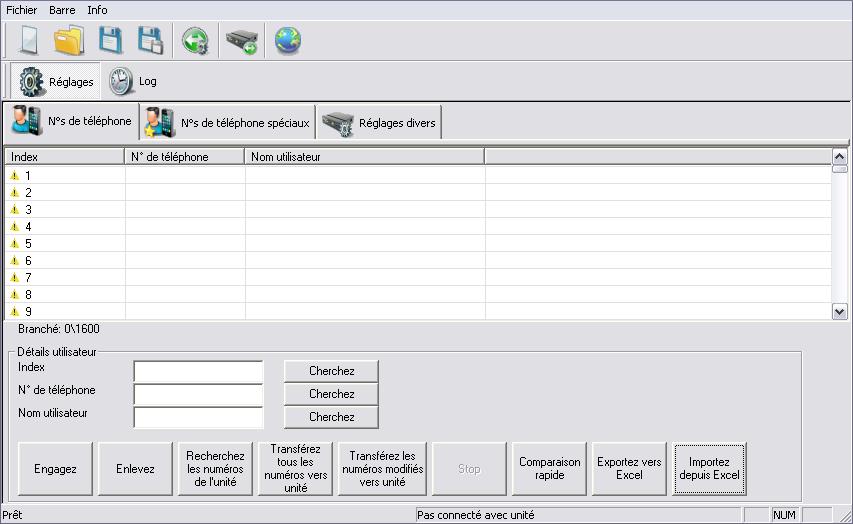
Task: Open the Fichier menu
Action: point(22,9)
